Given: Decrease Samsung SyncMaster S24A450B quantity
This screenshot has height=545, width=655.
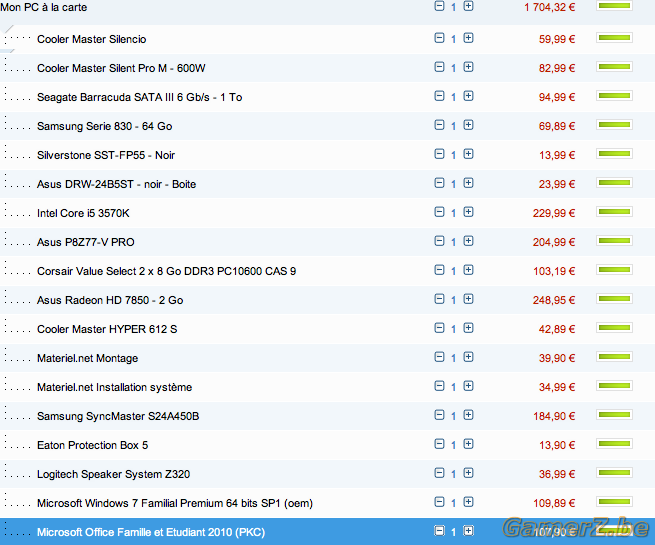Looking at the screenshot, I should [x=439, y=415].
